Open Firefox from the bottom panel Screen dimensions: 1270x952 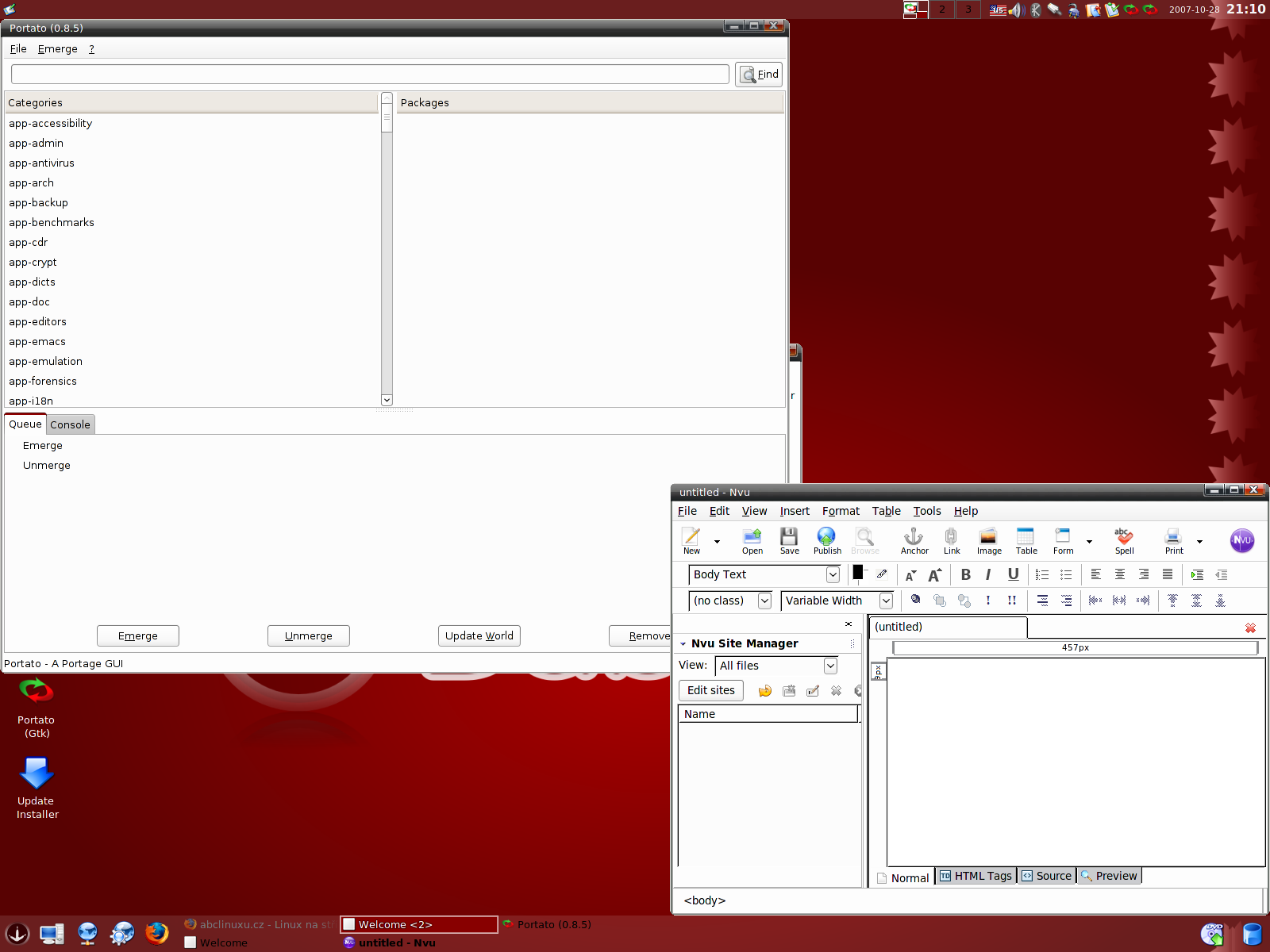157,933
